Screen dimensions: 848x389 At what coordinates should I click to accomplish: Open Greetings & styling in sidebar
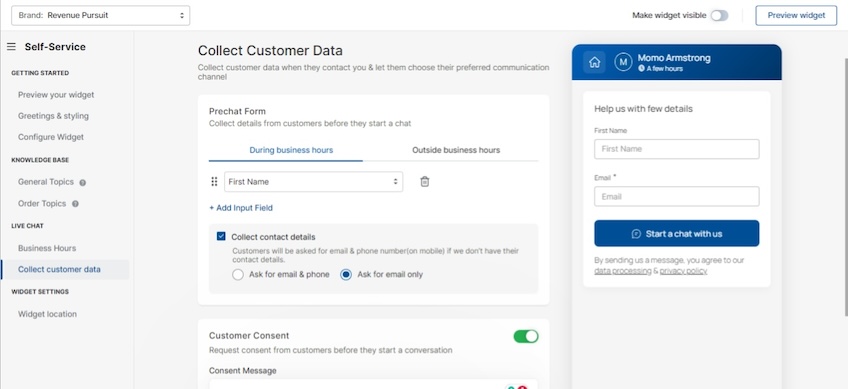coord(53,116)
